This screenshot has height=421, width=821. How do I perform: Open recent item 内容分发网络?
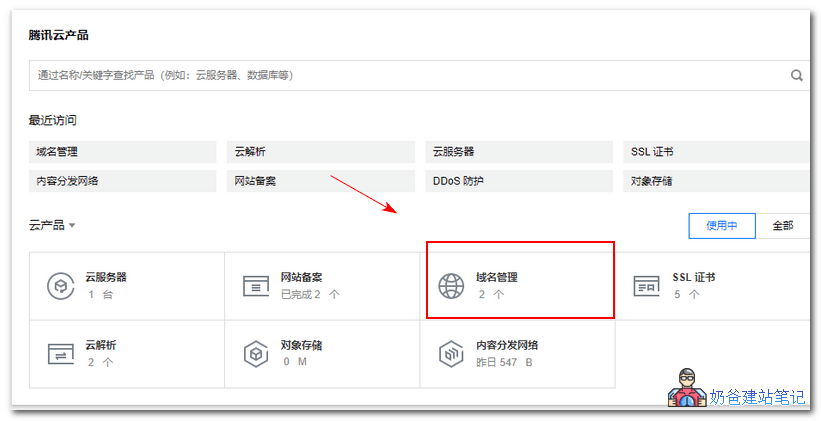click(122, 181)
